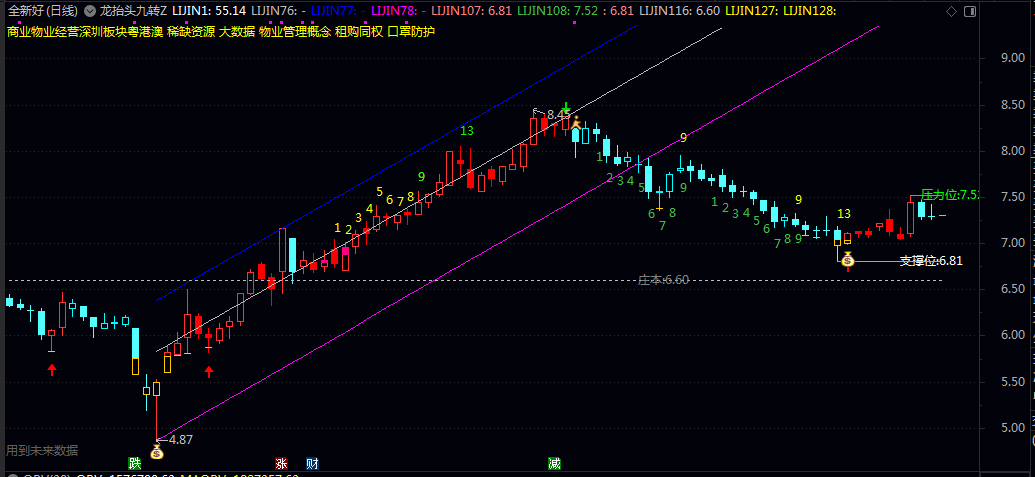Screen dimensions: 1035x477
Task: Open the dropdown circle beside 全新好(日线)
Action: [89, 11]
